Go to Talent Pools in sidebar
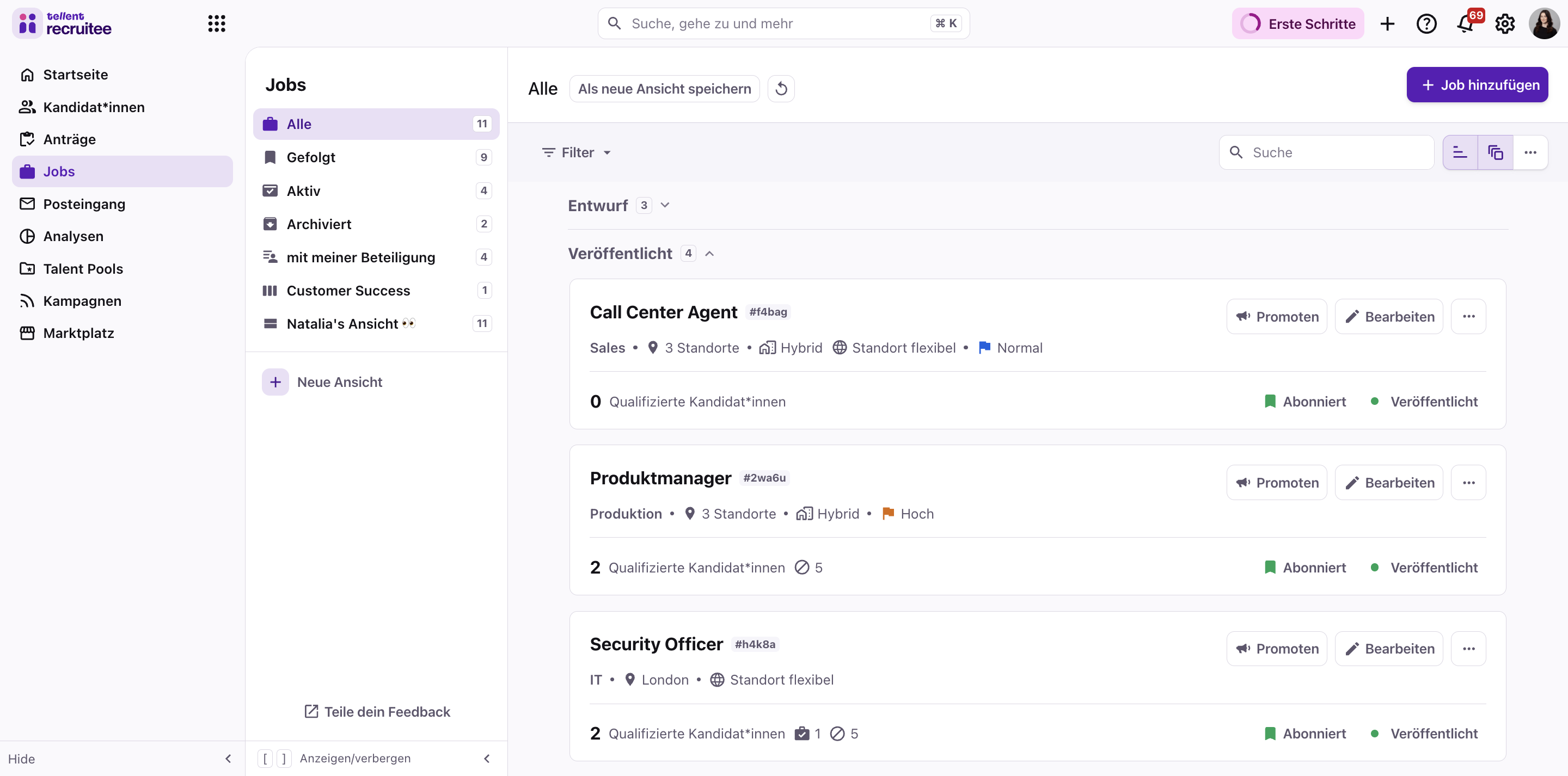Viewport: 1568px width, 776px height. [83, 268]
